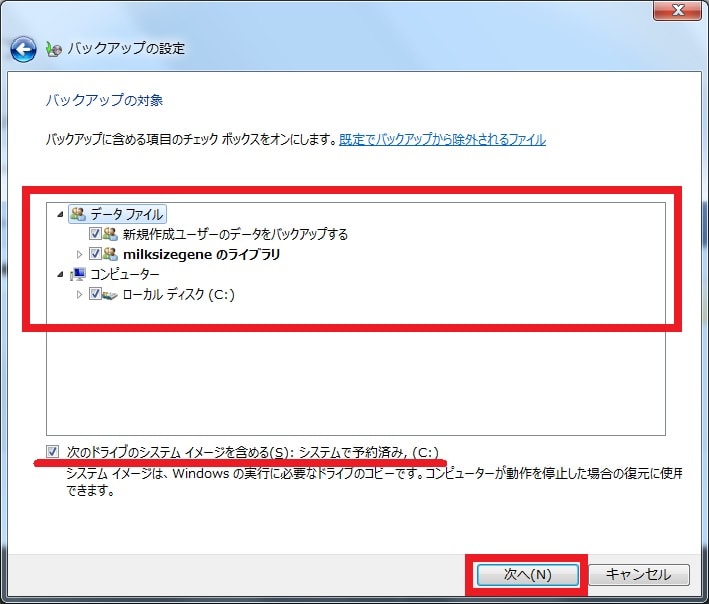Toggle the system image include checkbox
The width and height of the screenshot is (709, 604).
pyautogui.click(x=52, y=451)
